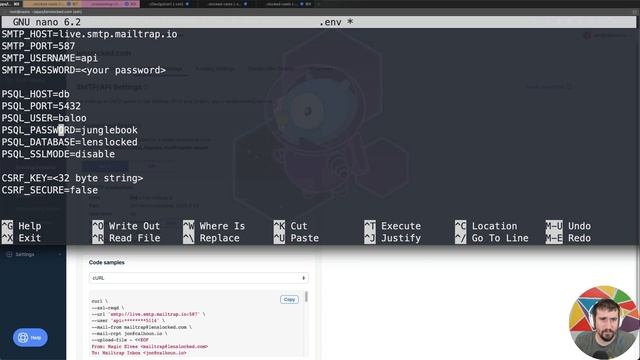
Task: Click the ^C Location shortcut
Action: pyautogui.click(x=486, y=226)
